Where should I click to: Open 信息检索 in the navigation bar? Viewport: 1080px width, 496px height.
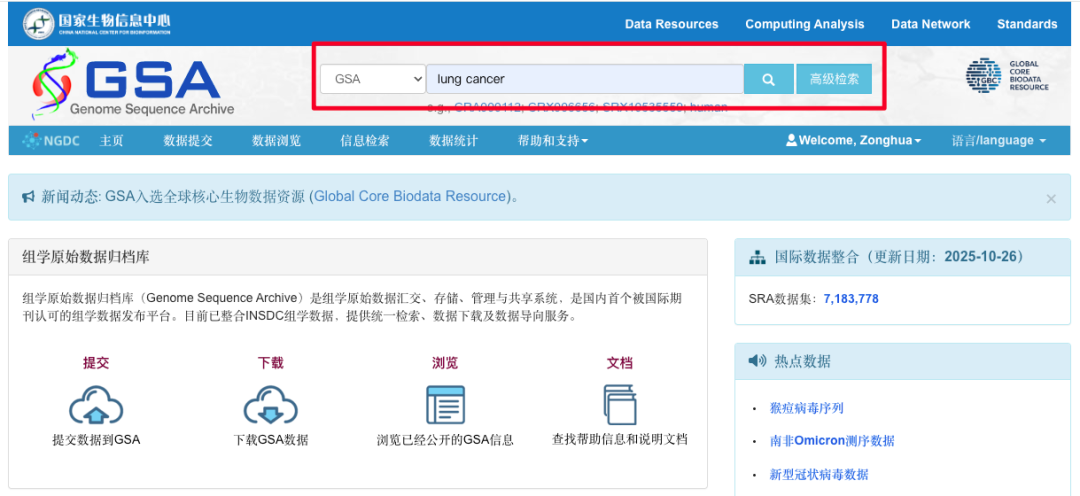pyautogui.click(x=365, y=141)
